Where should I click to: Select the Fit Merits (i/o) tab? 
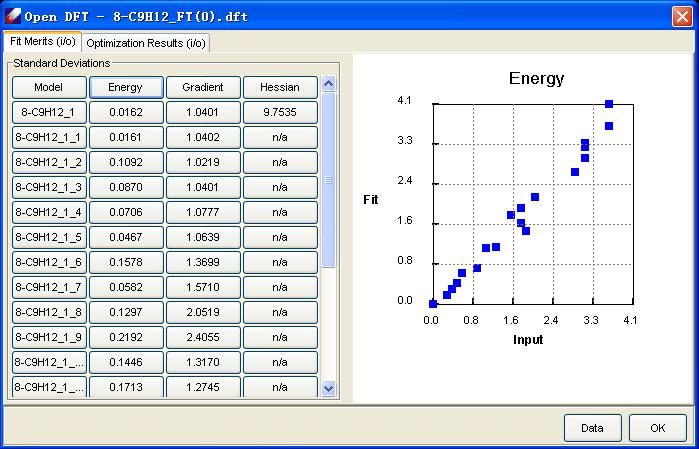tap(42, 42)
